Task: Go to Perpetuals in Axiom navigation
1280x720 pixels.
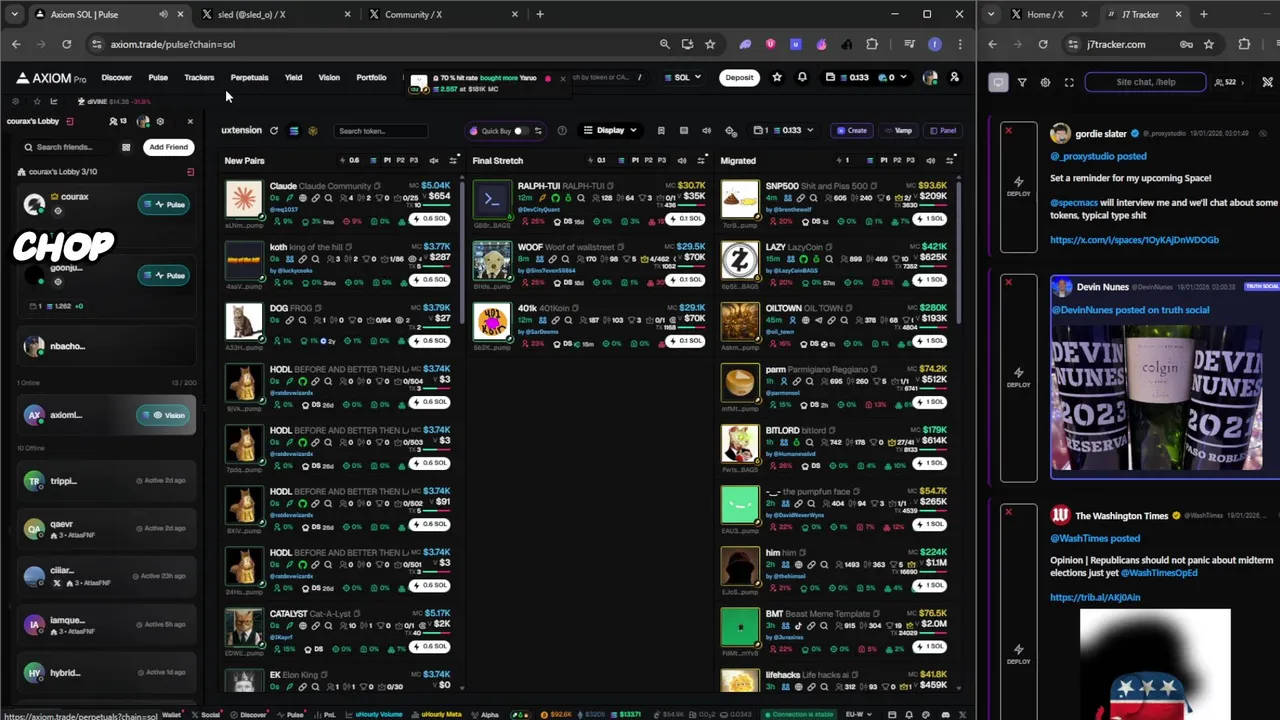Action: [249, 77]
